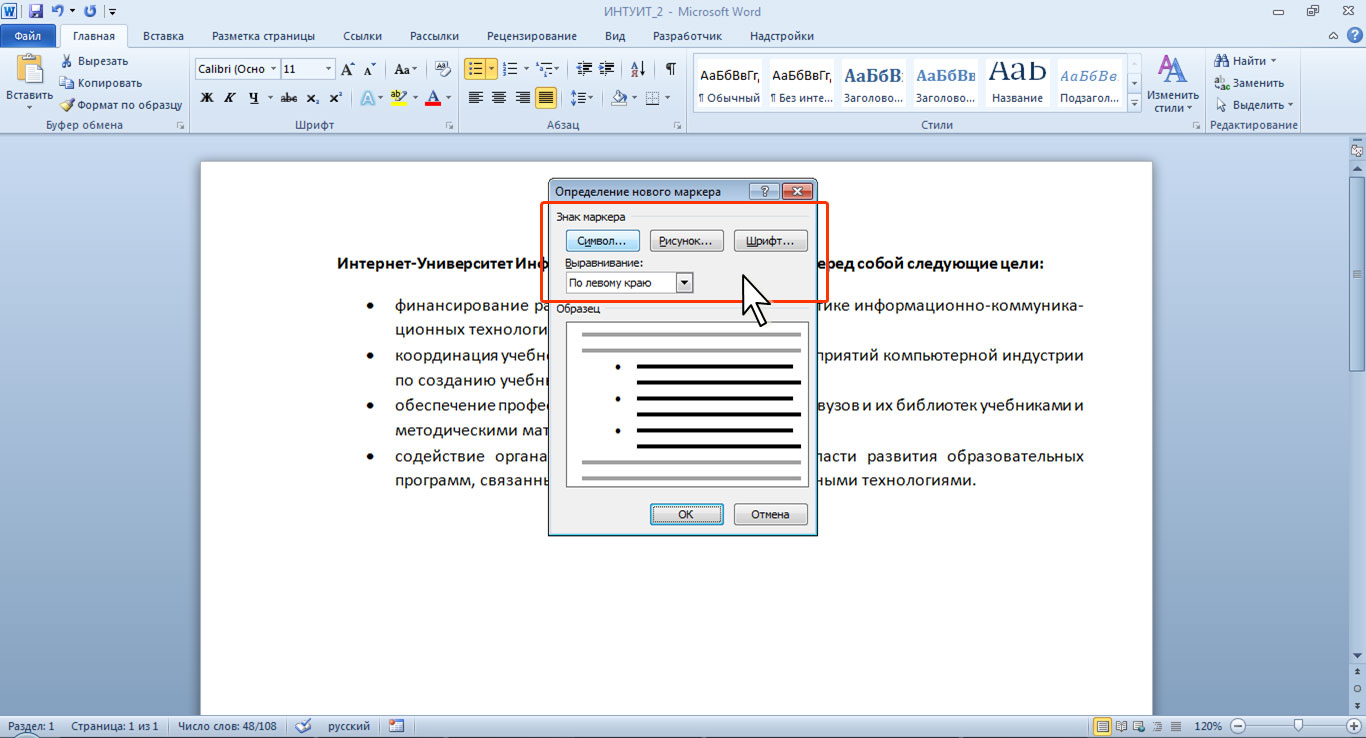The height and width of the screenshot is (738, 1366).
Task: Open line spacing options
Action: tap(581, 98)
